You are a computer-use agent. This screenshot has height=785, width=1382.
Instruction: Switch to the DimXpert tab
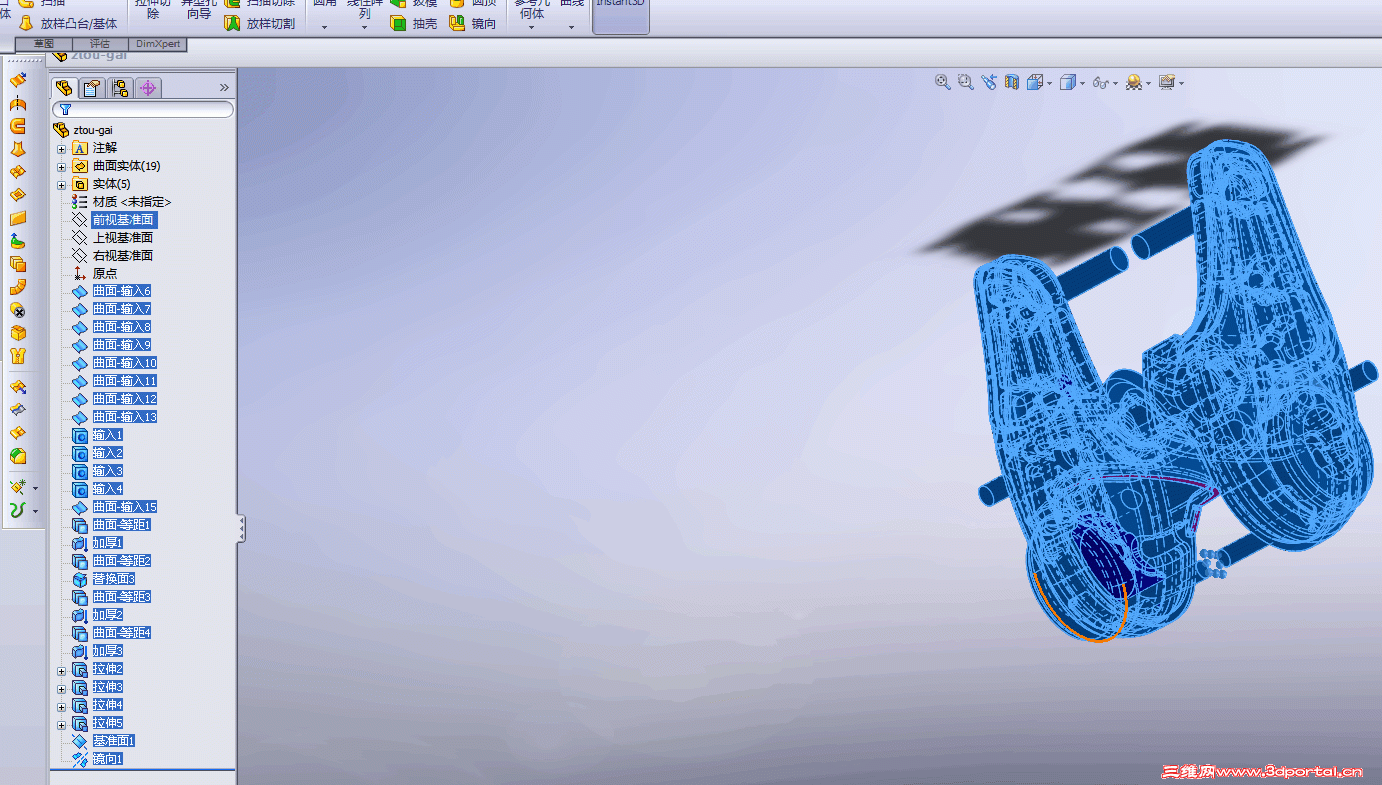coord(158,44)
